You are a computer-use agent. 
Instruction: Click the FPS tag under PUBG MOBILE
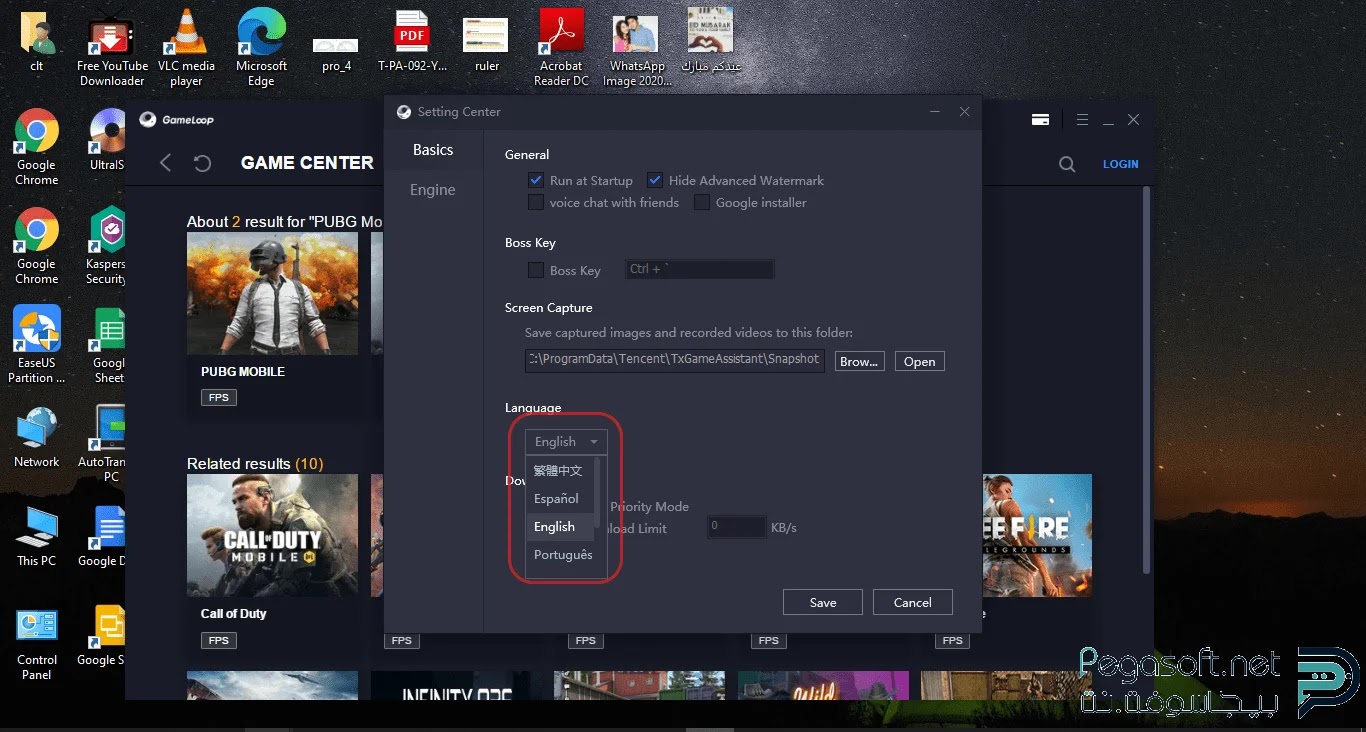219,397
